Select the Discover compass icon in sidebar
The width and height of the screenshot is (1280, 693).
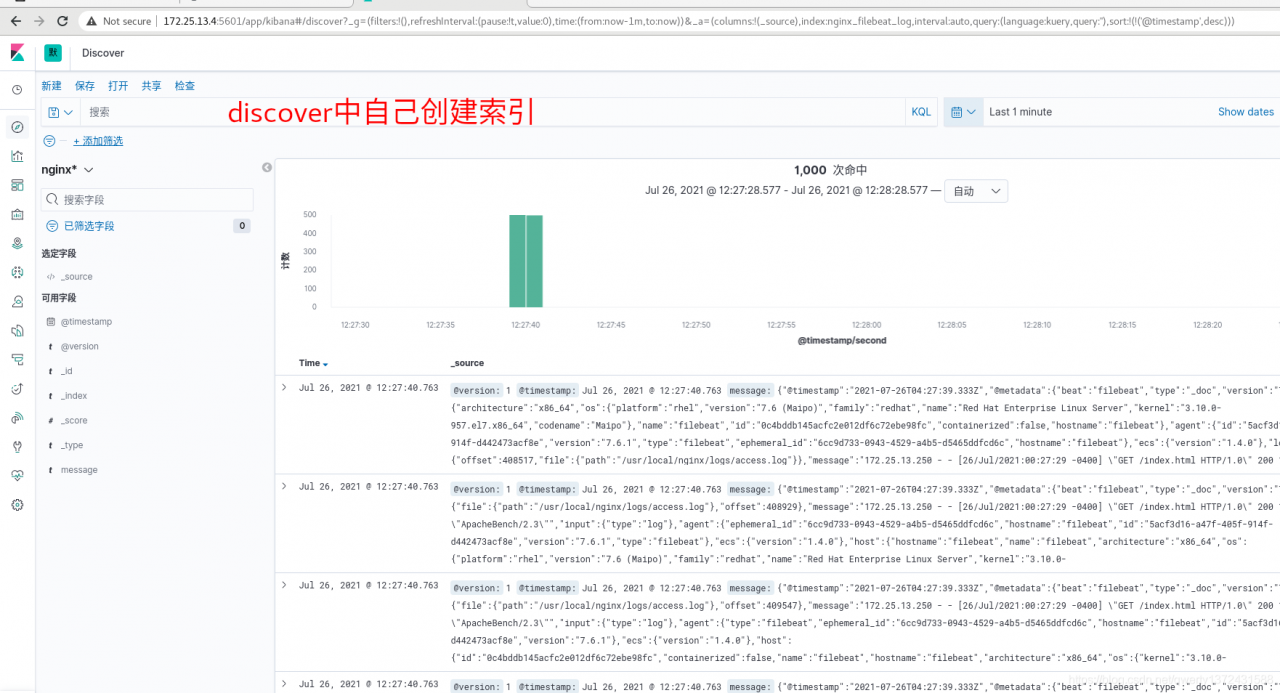[17, 127]
